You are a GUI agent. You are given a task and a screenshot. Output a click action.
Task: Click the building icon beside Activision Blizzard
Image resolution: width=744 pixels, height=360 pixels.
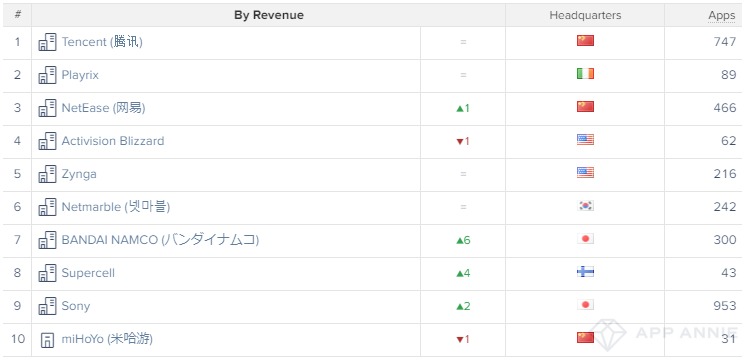click(x=47, y=141)
